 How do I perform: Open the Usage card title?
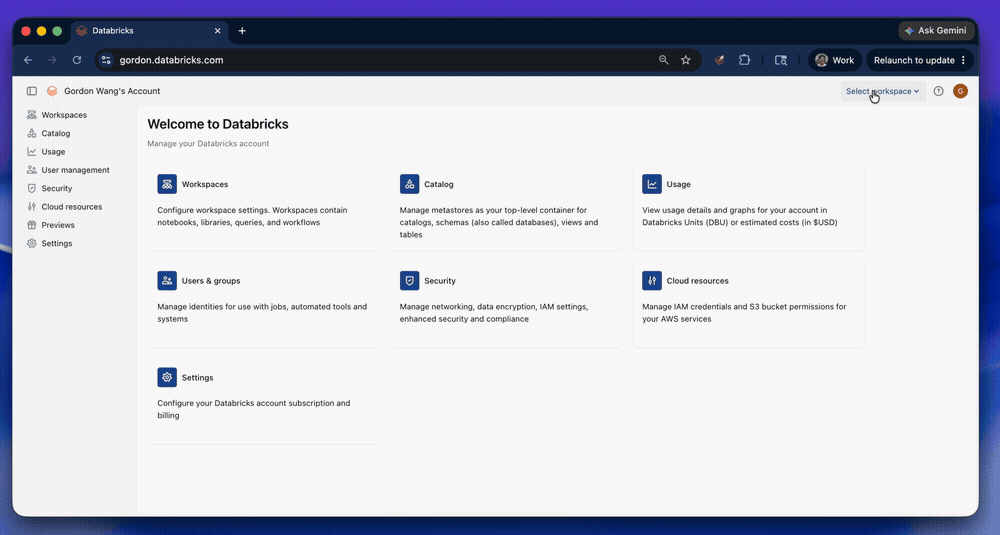679,184
